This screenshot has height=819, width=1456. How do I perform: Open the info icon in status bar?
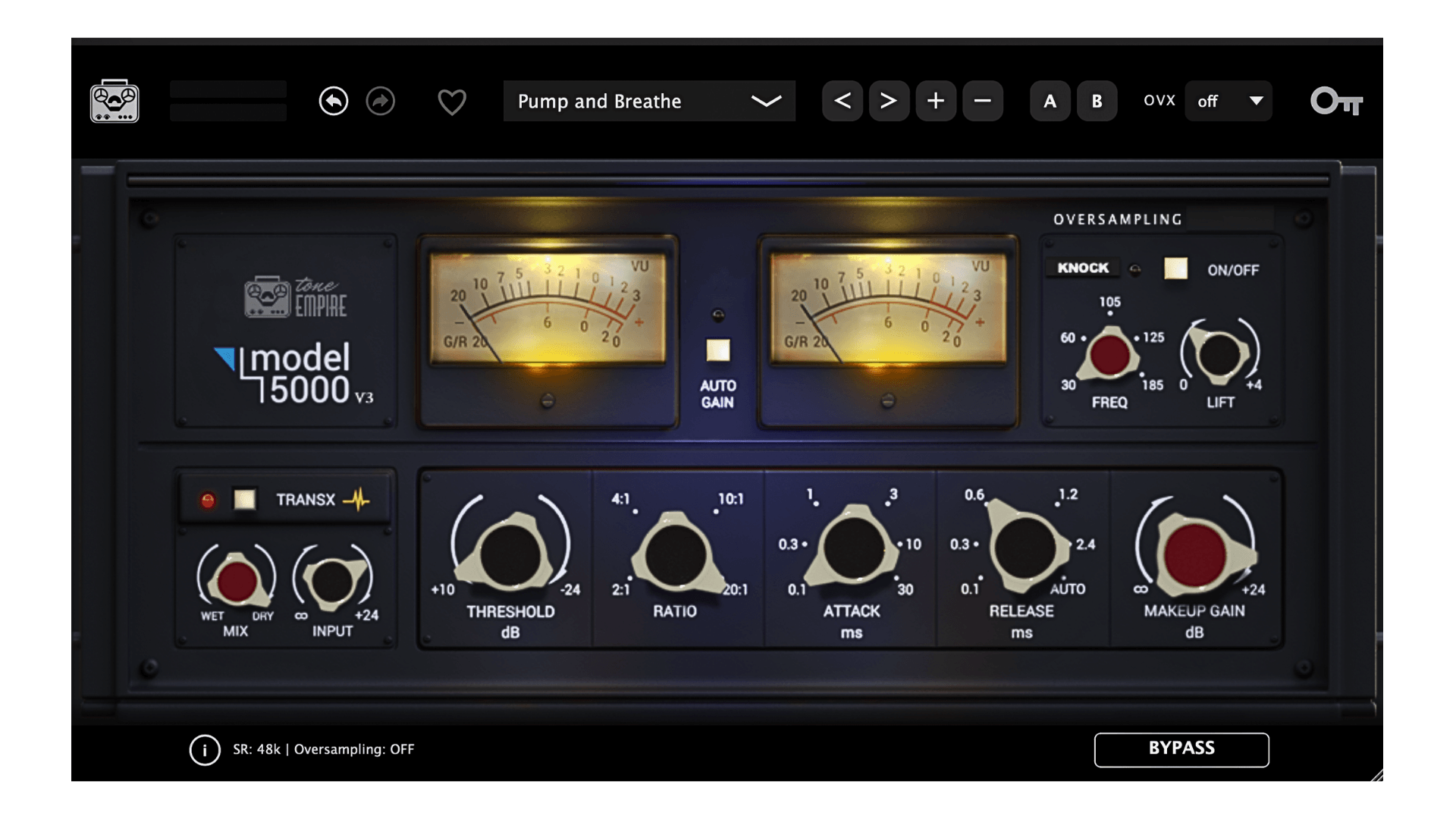pos(205,750)
